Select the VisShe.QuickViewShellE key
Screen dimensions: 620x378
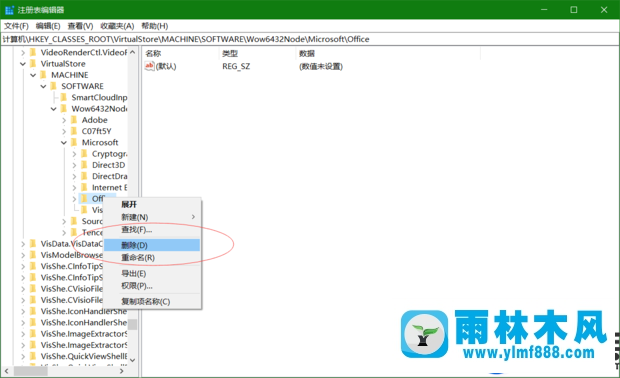click(84, 356)
